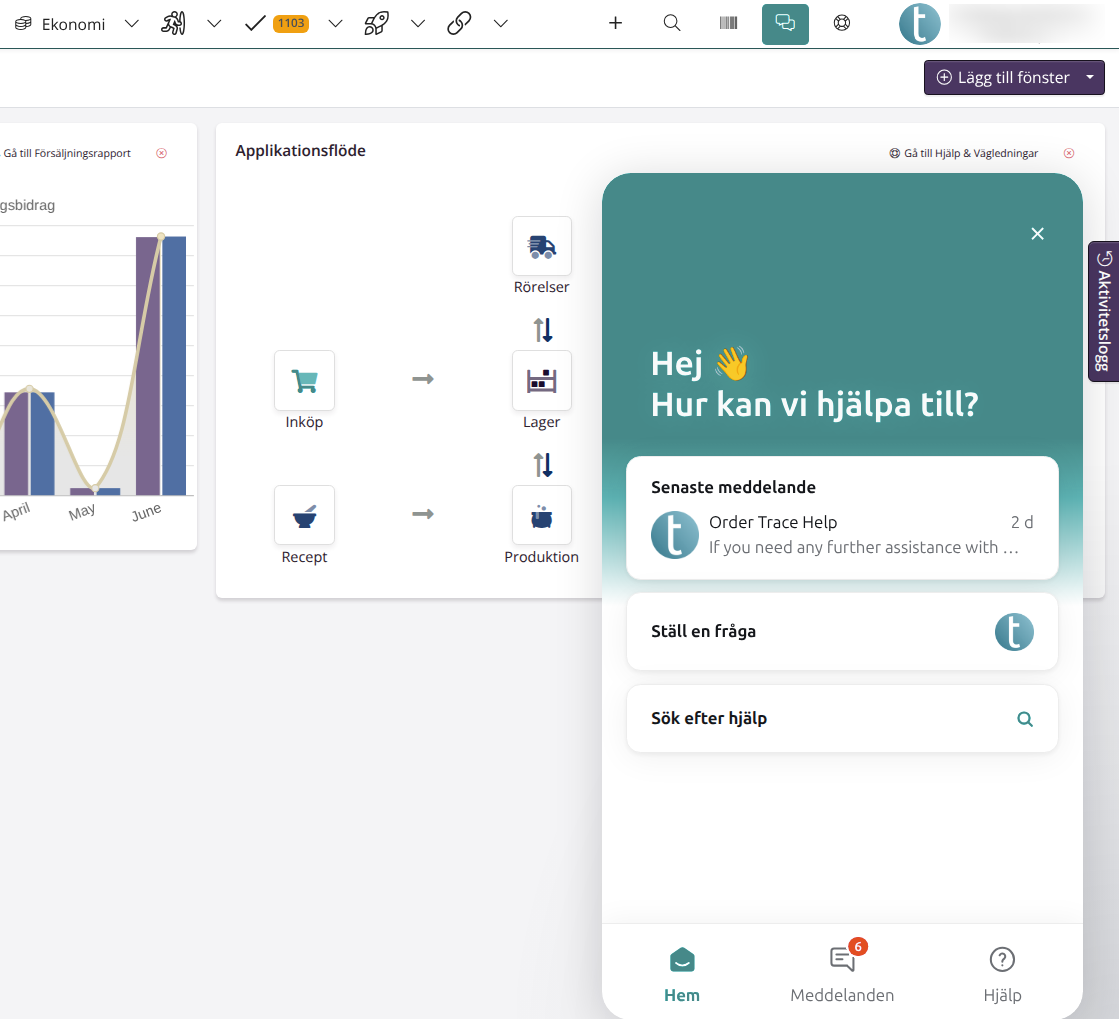Expand the Ekonomi menu chevron
The height and width of the screenshot is (1019, 1119).
pyautogui.click(x=131, y=24)
